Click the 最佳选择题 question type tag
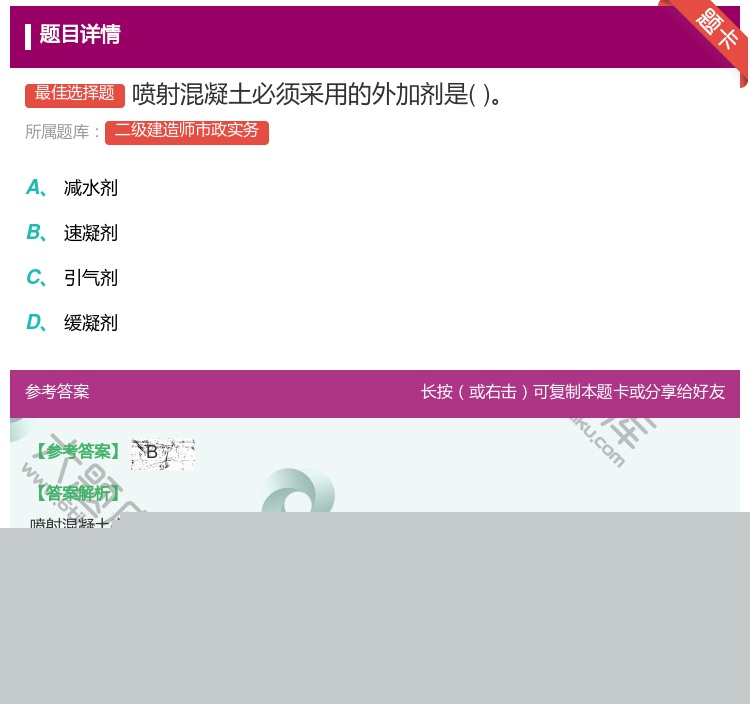 (x=75, y=94)
